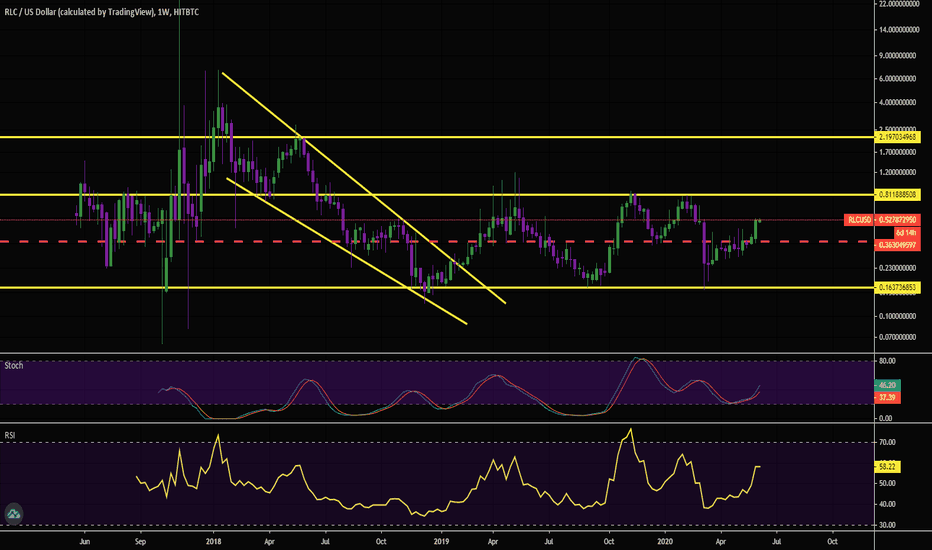
Task: Click the 1.200000000 price axis label
Action: 898,172
